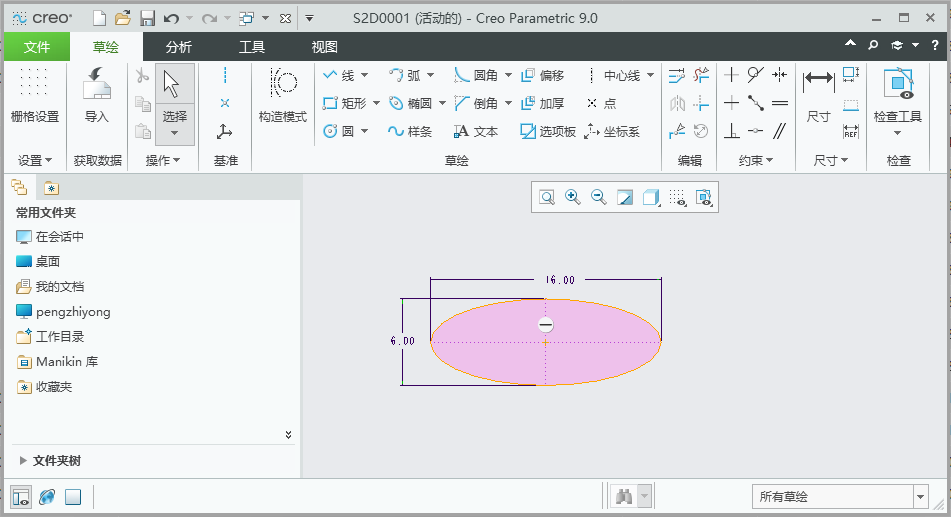The width and height of the screenshot is (951, 517).
Task: Switch to the Favorites navigator tab
Action: 51,189
